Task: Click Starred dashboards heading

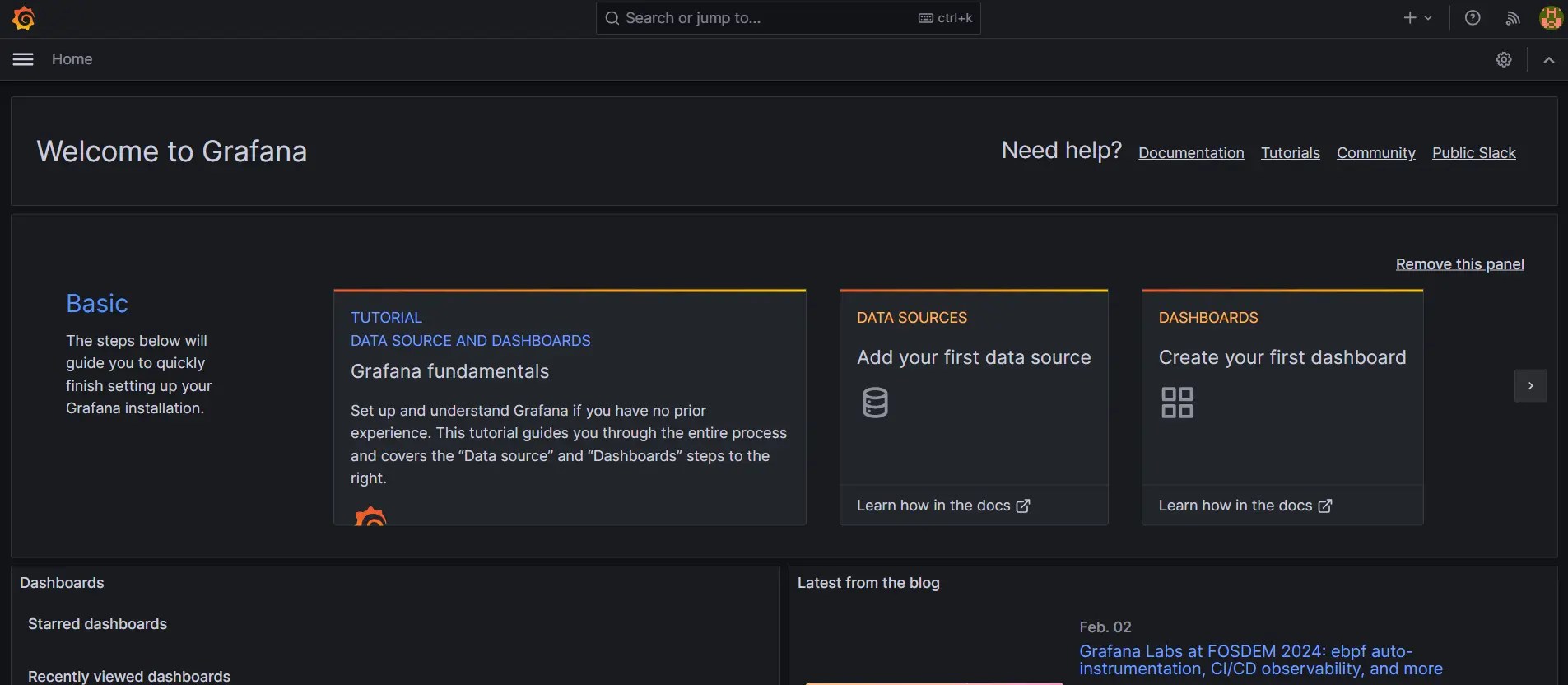Action: coord(97,624)
